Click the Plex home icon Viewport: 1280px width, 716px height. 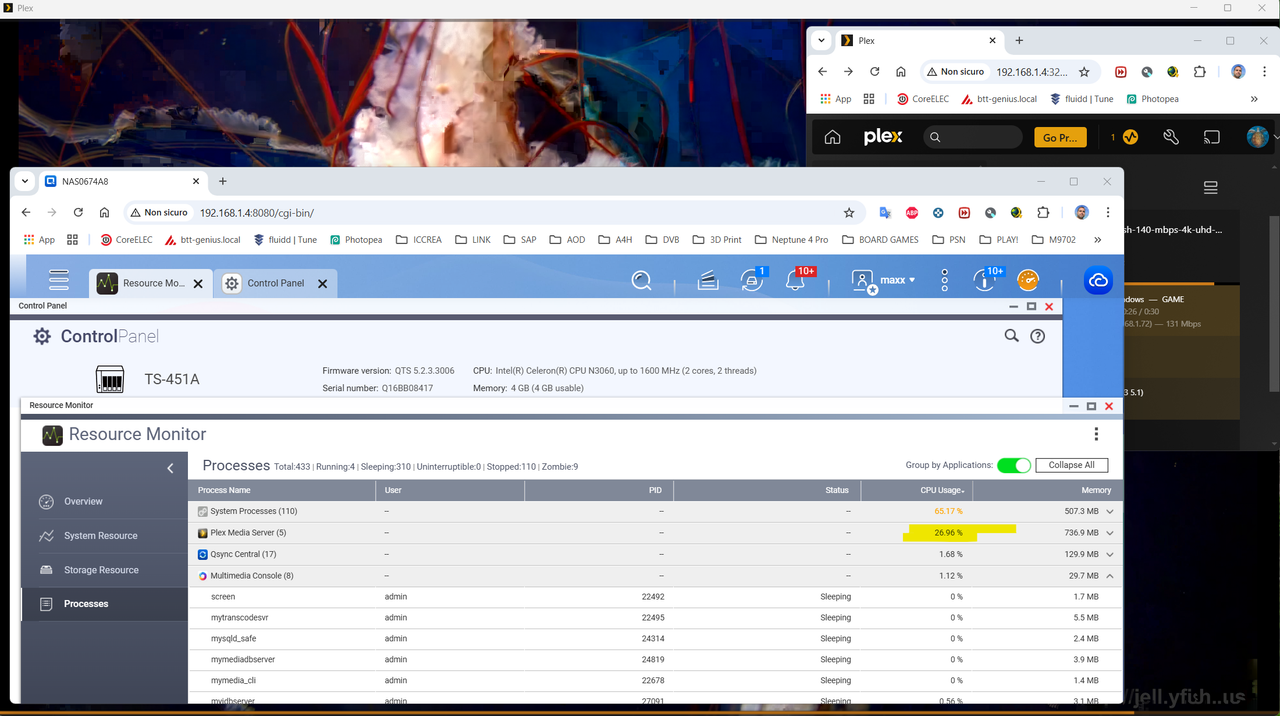(x=832, y=137)
